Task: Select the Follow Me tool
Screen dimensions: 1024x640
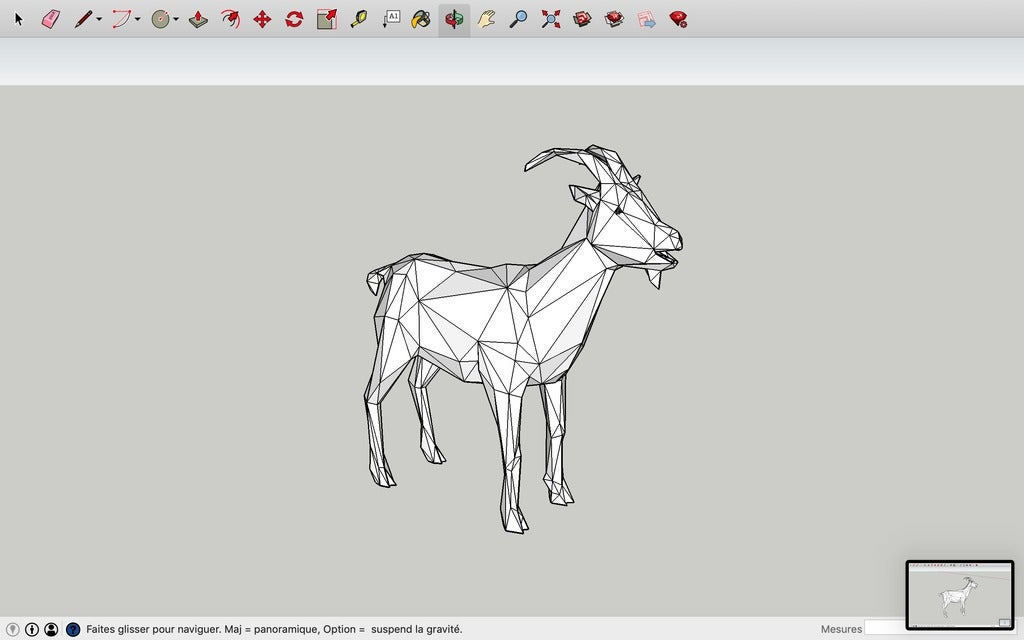Action: (229, 17)
